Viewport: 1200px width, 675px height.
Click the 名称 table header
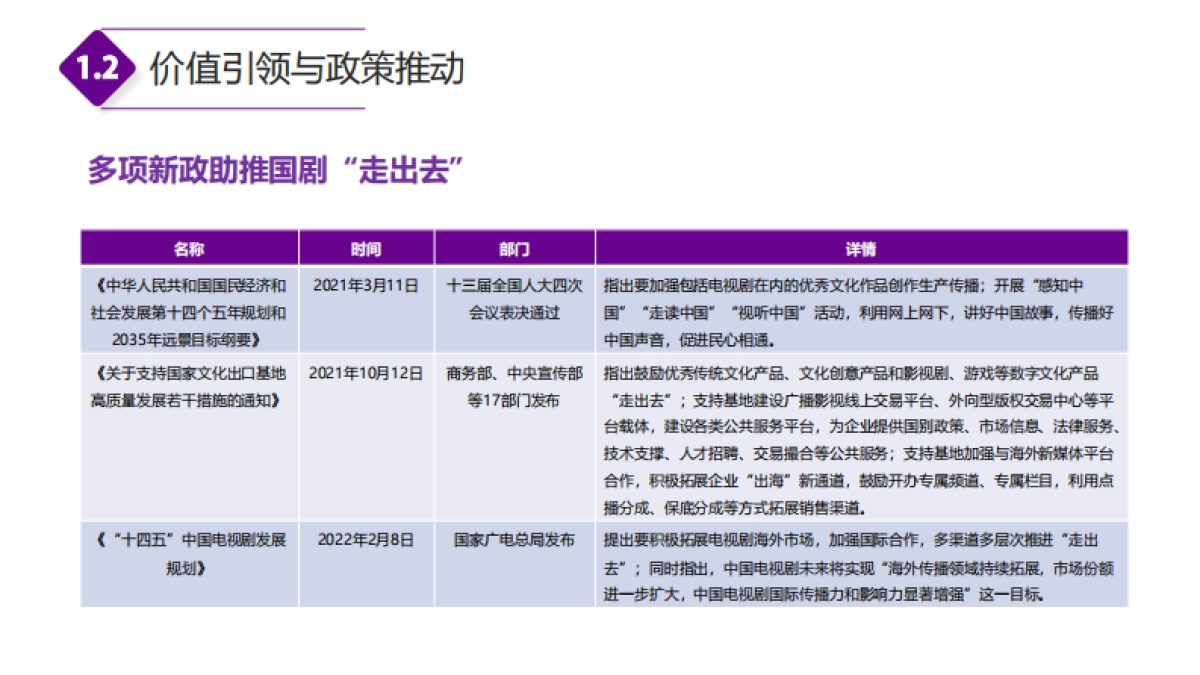click(x=190, y=247)
